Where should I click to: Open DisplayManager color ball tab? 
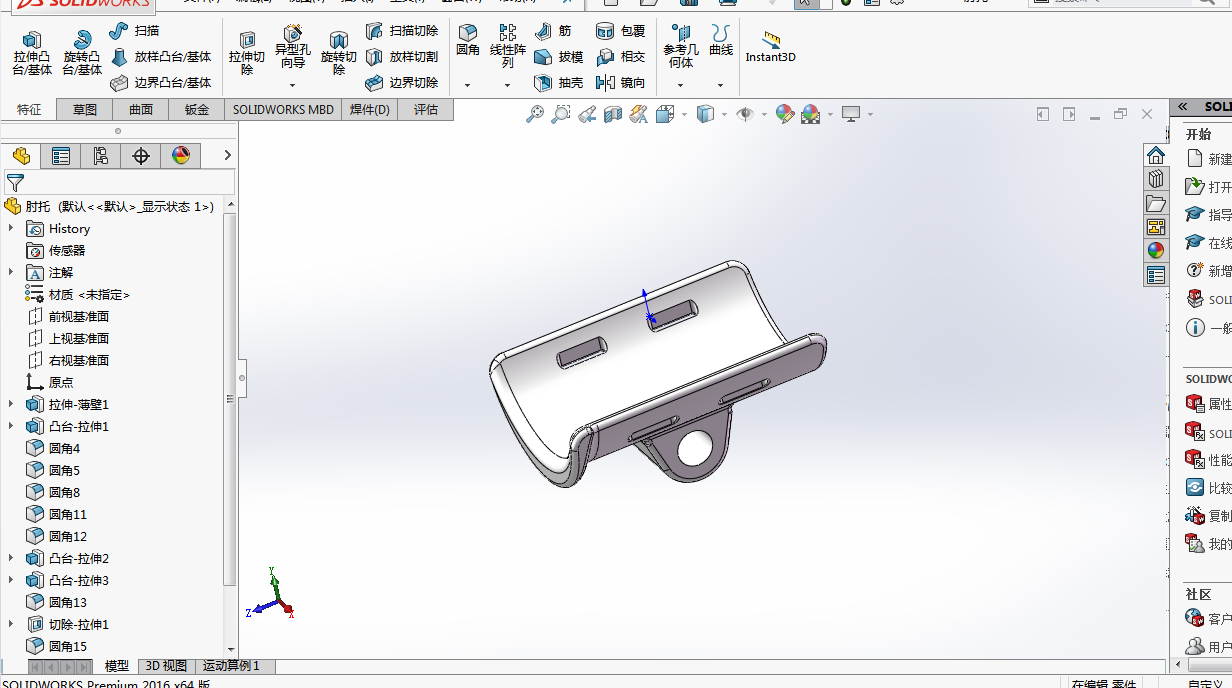point(181,155)
